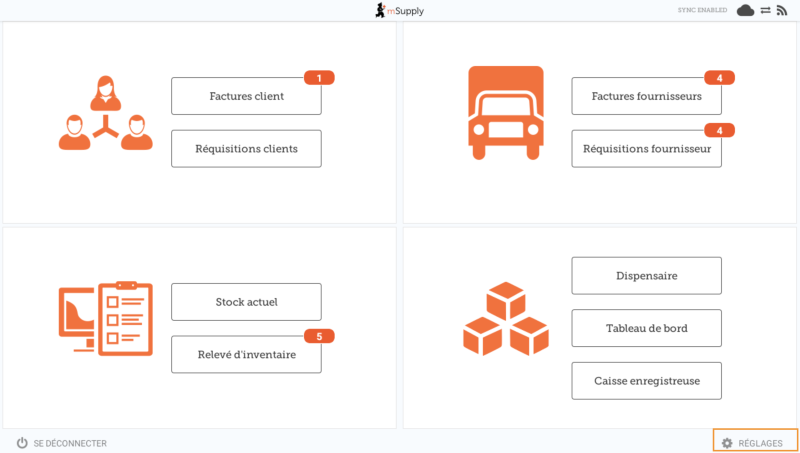Open Factures client
This screenshot has width=800, height=453.
246,97
